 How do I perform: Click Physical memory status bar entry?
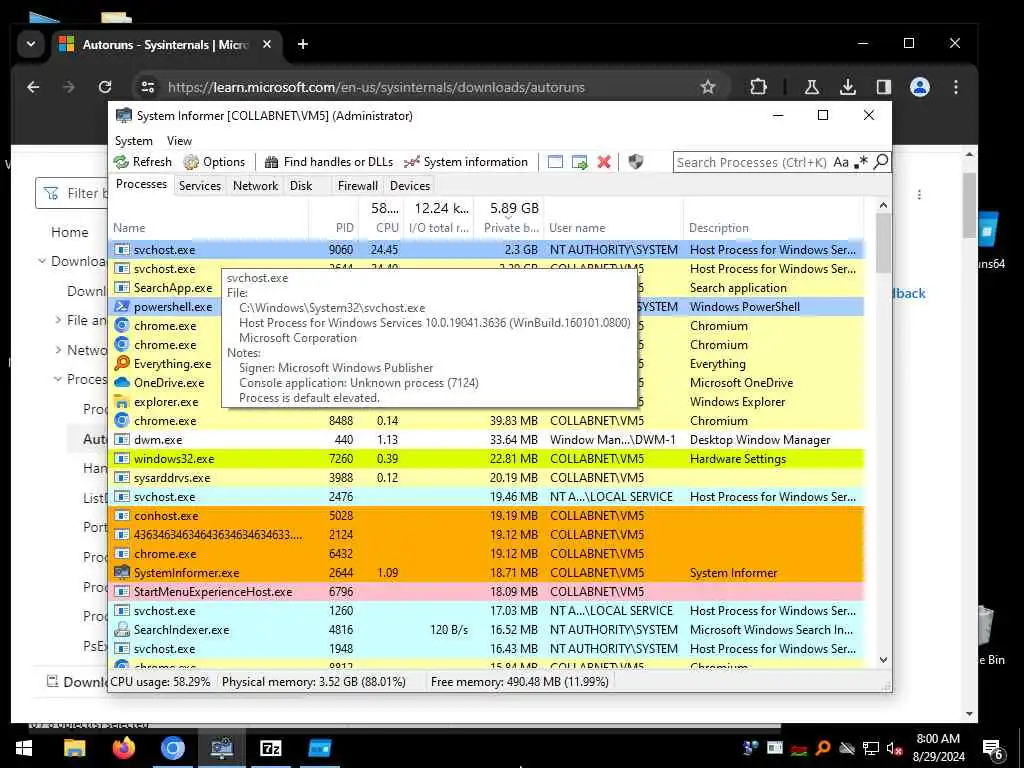tap(313, 682)
